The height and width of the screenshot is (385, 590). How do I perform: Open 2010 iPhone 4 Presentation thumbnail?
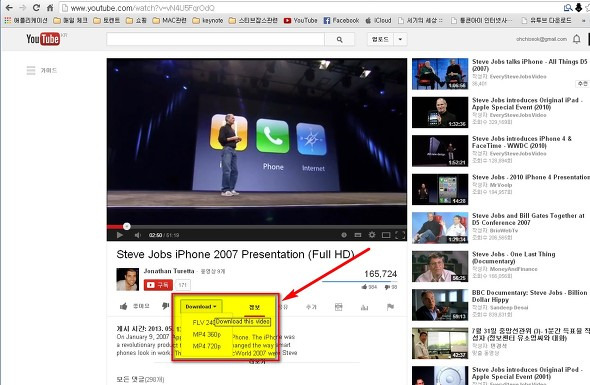click(x=440, y=189)
